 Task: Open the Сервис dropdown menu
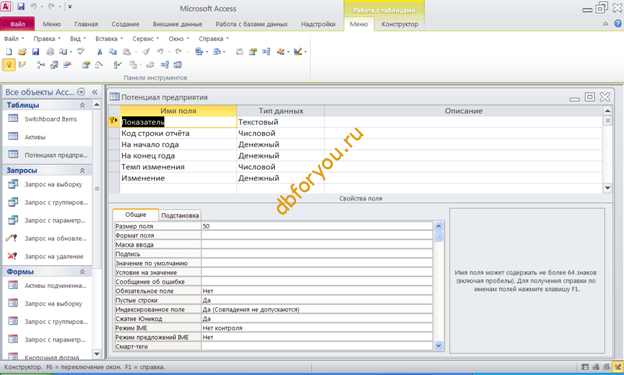tap(146, 39)
